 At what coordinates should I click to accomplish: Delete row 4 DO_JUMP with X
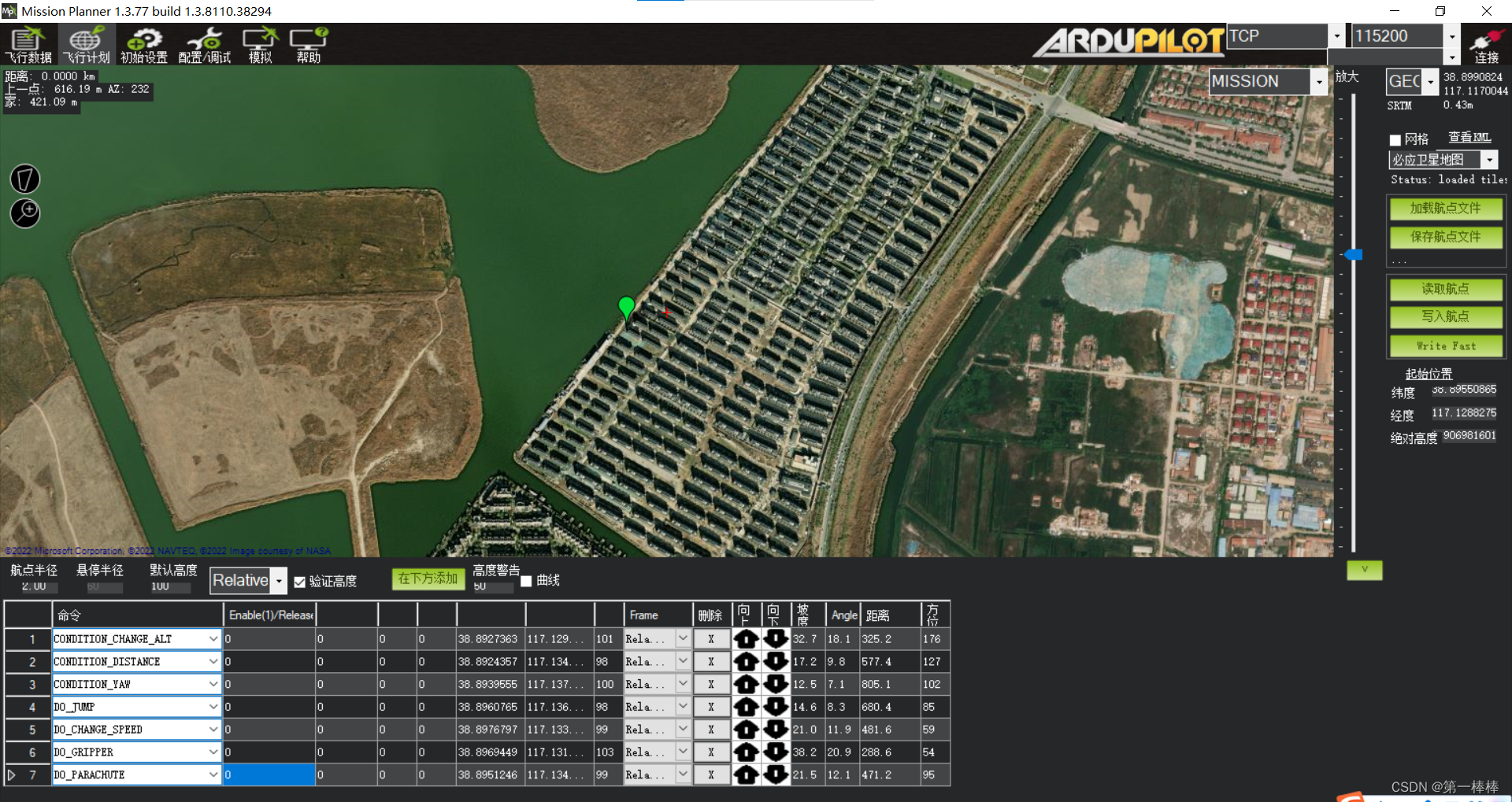pos(711,707)
